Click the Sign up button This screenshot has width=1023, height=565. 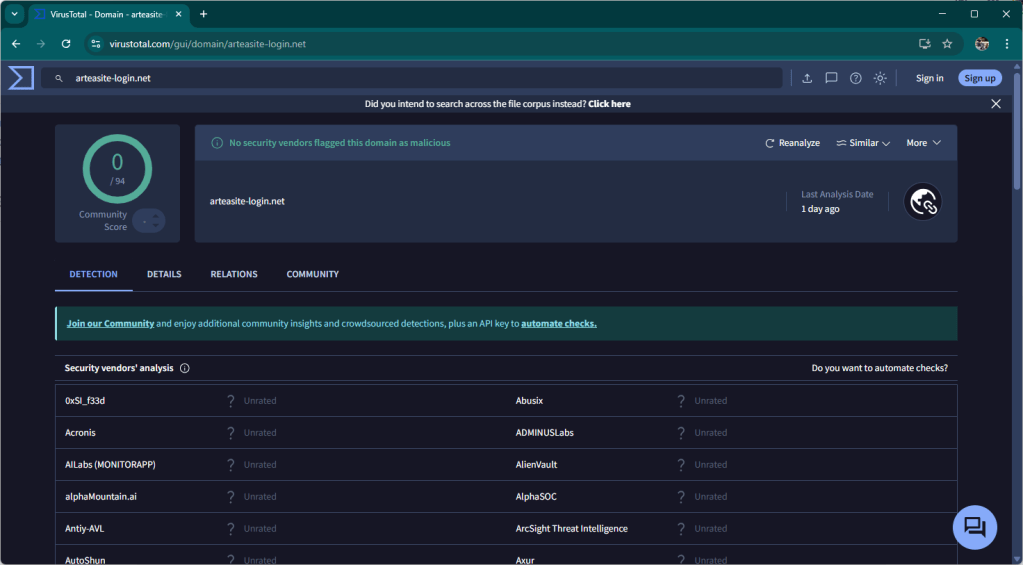979,78
